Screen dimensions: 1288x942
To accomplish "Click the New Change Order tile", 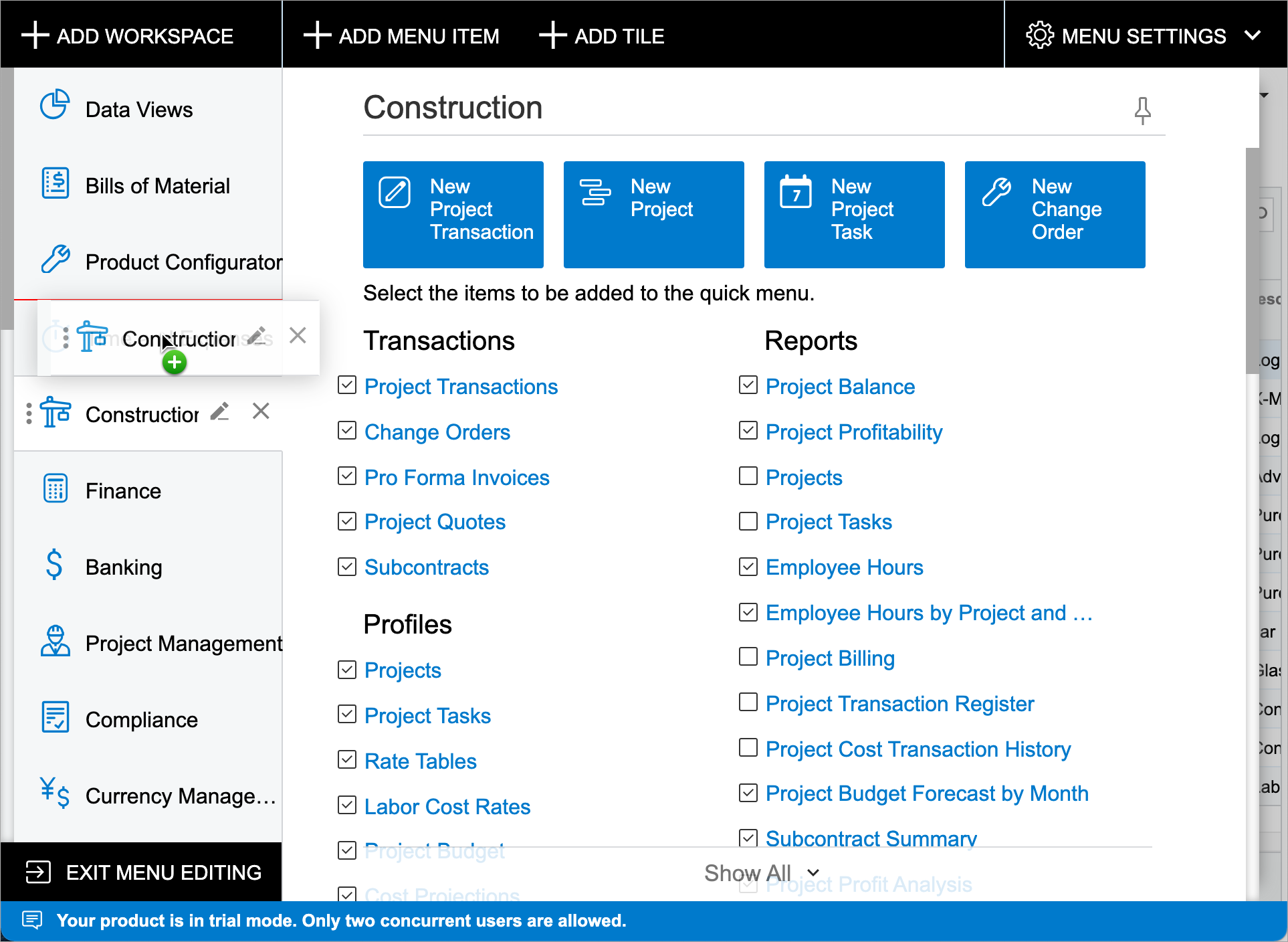I will click(x=1055, y=214).
